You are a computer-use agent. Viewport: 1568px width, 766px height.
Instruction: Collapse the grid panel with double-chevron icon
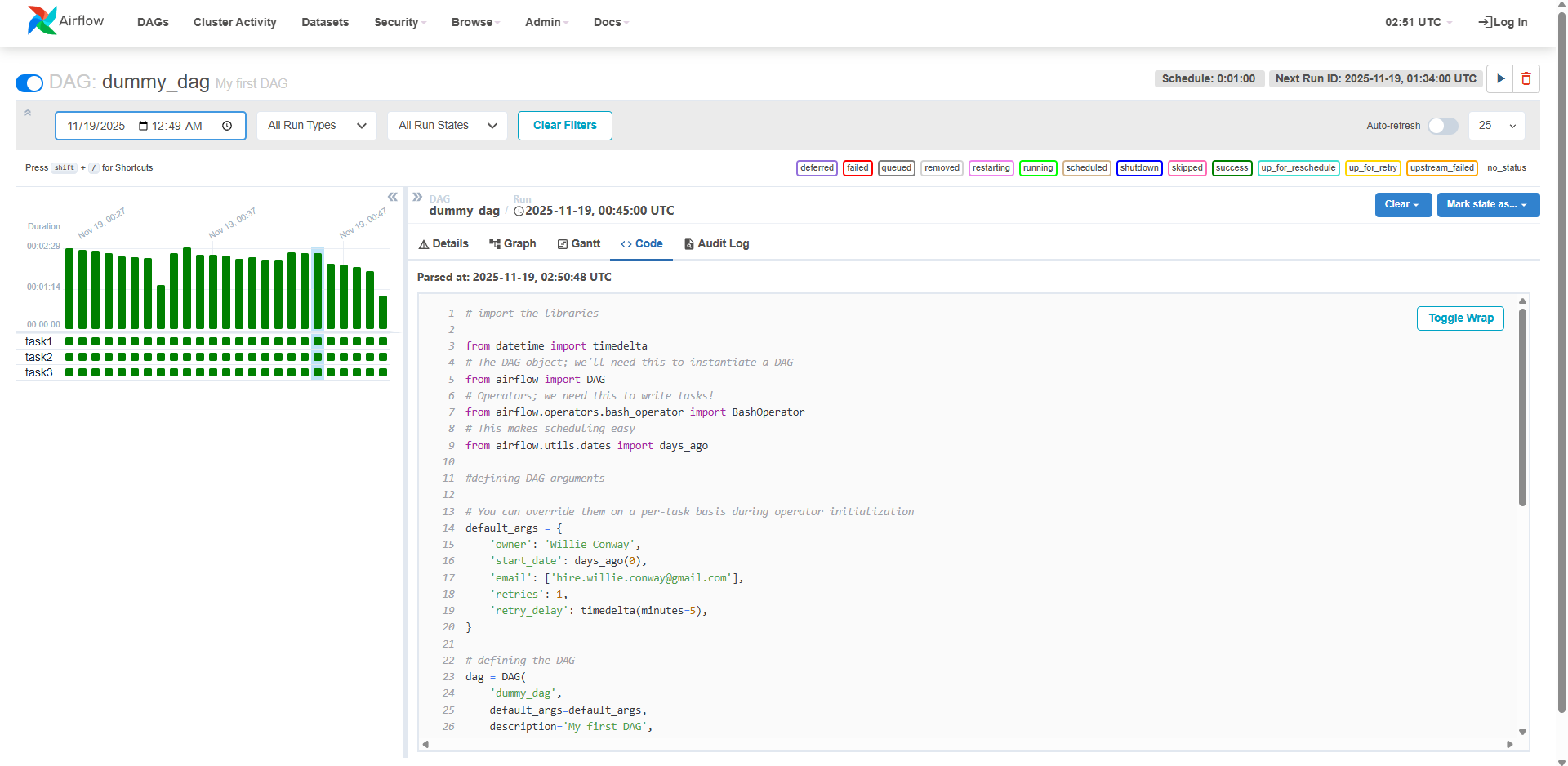(x=393, y=197)
